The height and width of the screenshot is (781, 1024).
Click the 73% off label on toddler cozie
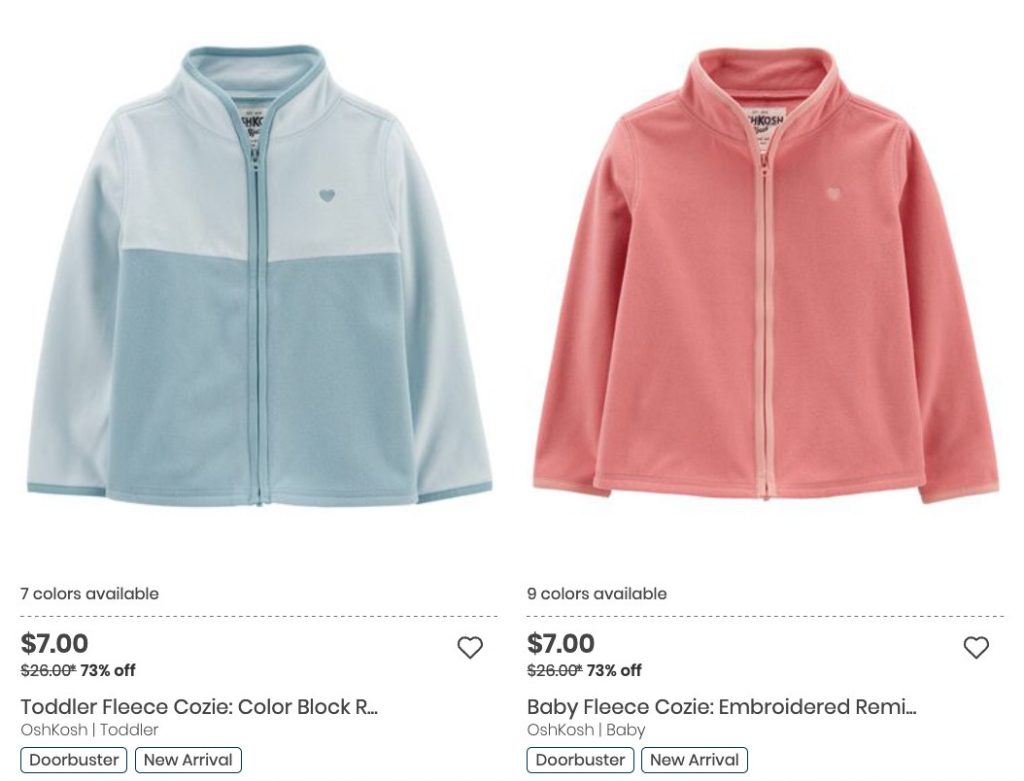[x=108, y=671]
